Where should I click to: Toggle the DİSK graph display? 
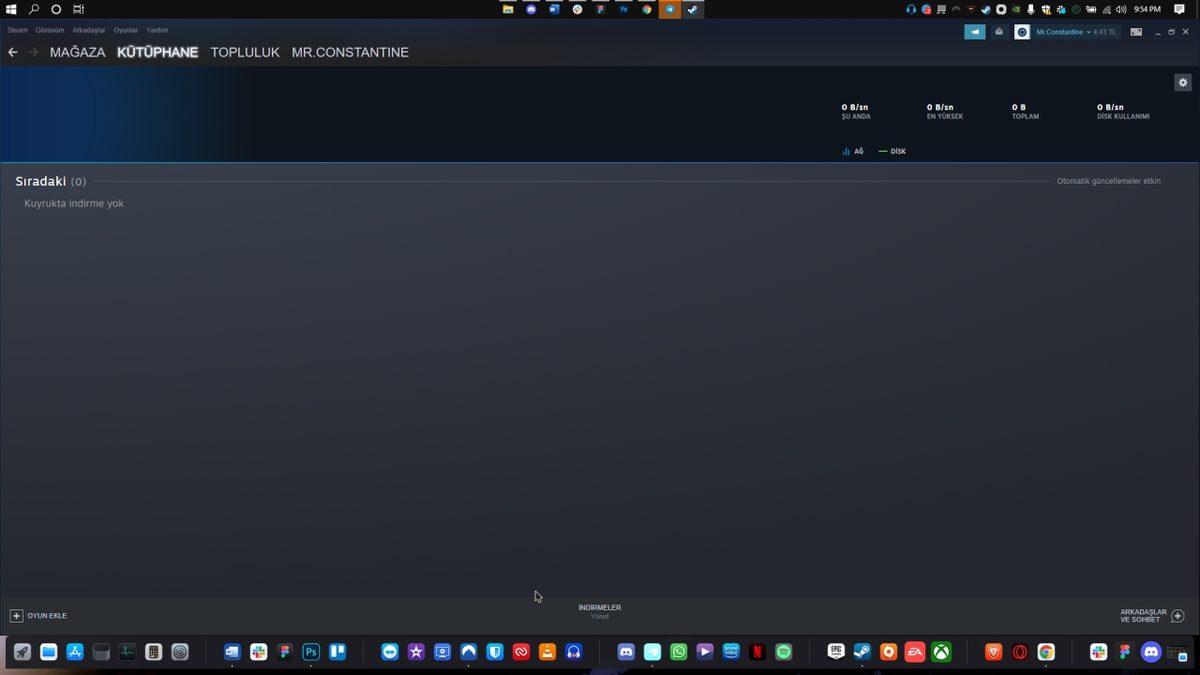(x=891, y=151)
